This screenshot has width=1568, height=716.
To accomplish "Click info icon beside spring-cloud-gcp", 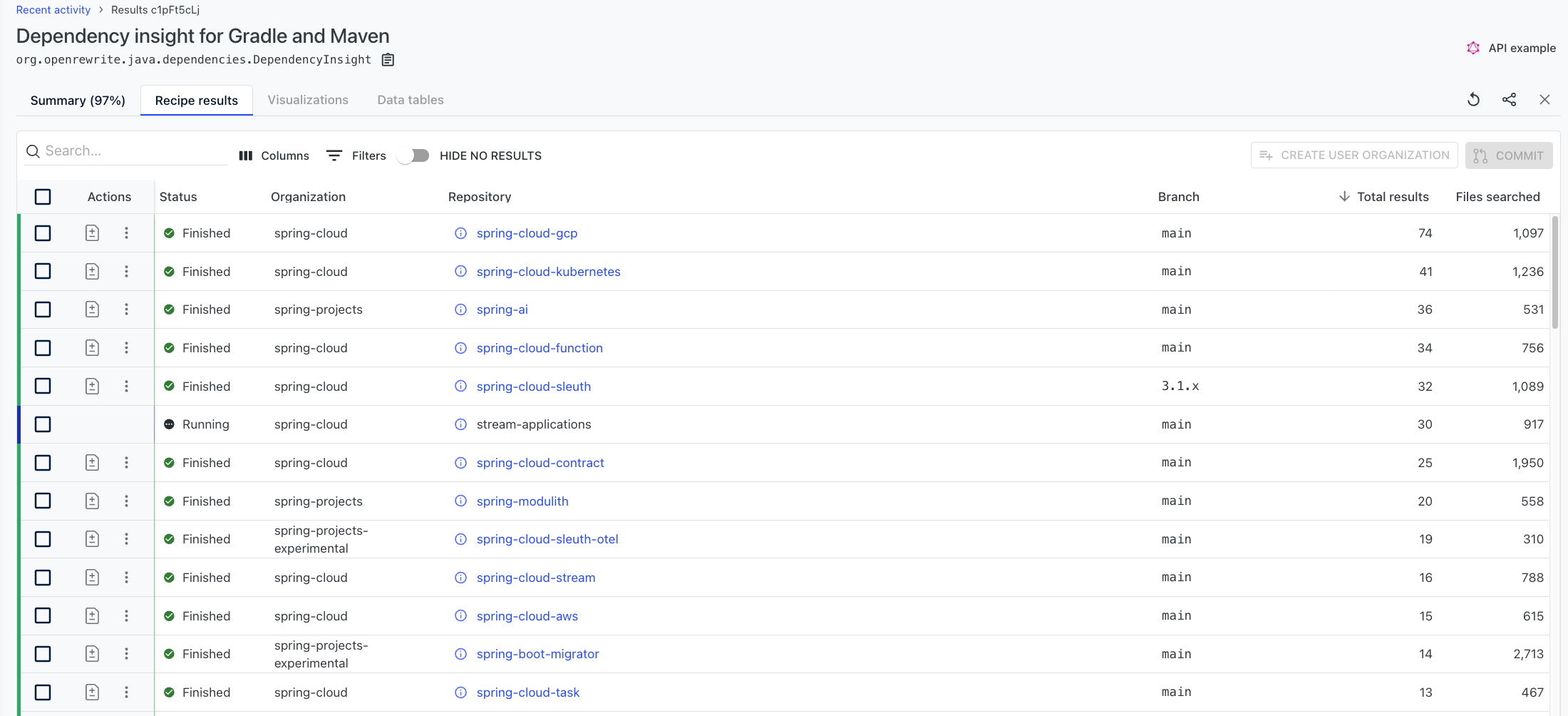I will [461, 233].
